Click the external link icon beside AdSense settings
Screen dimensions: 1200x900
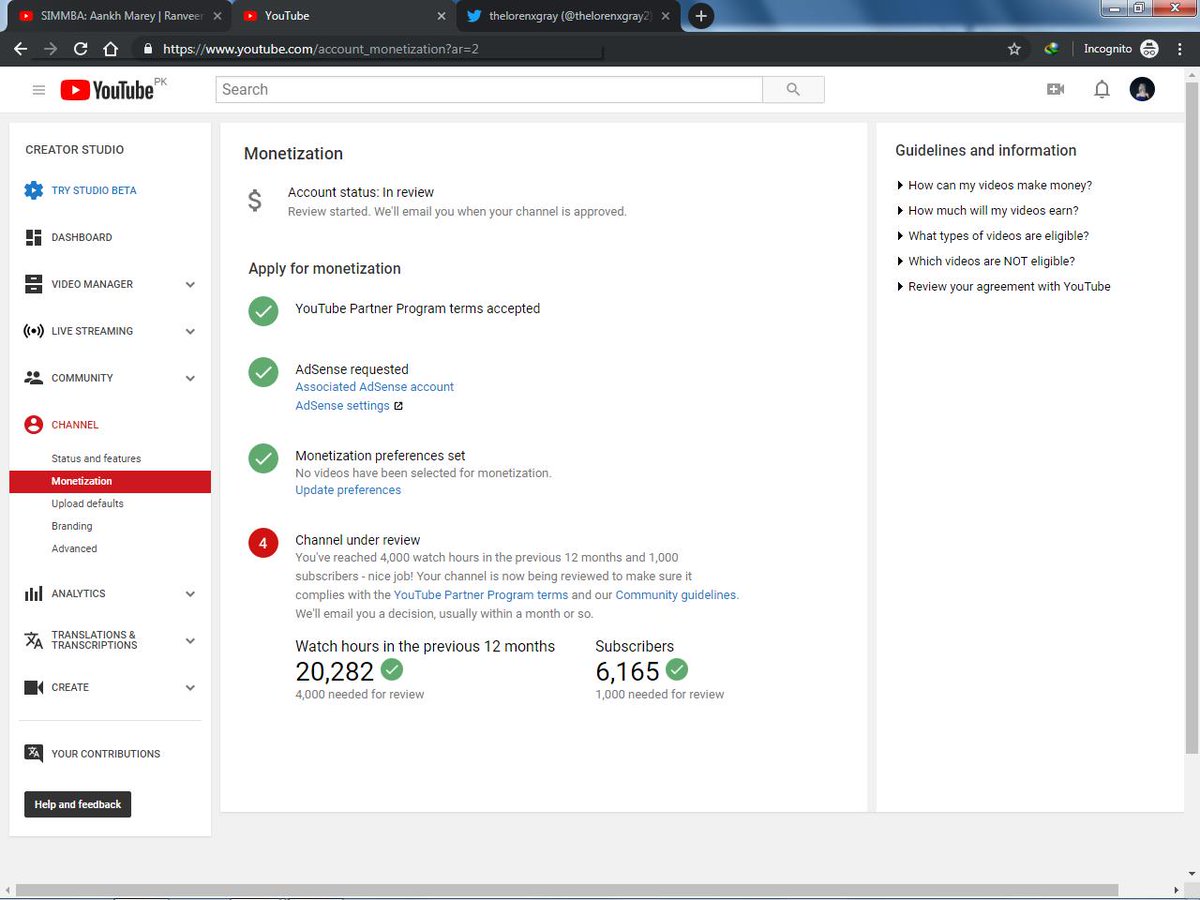tap(398, 406)
